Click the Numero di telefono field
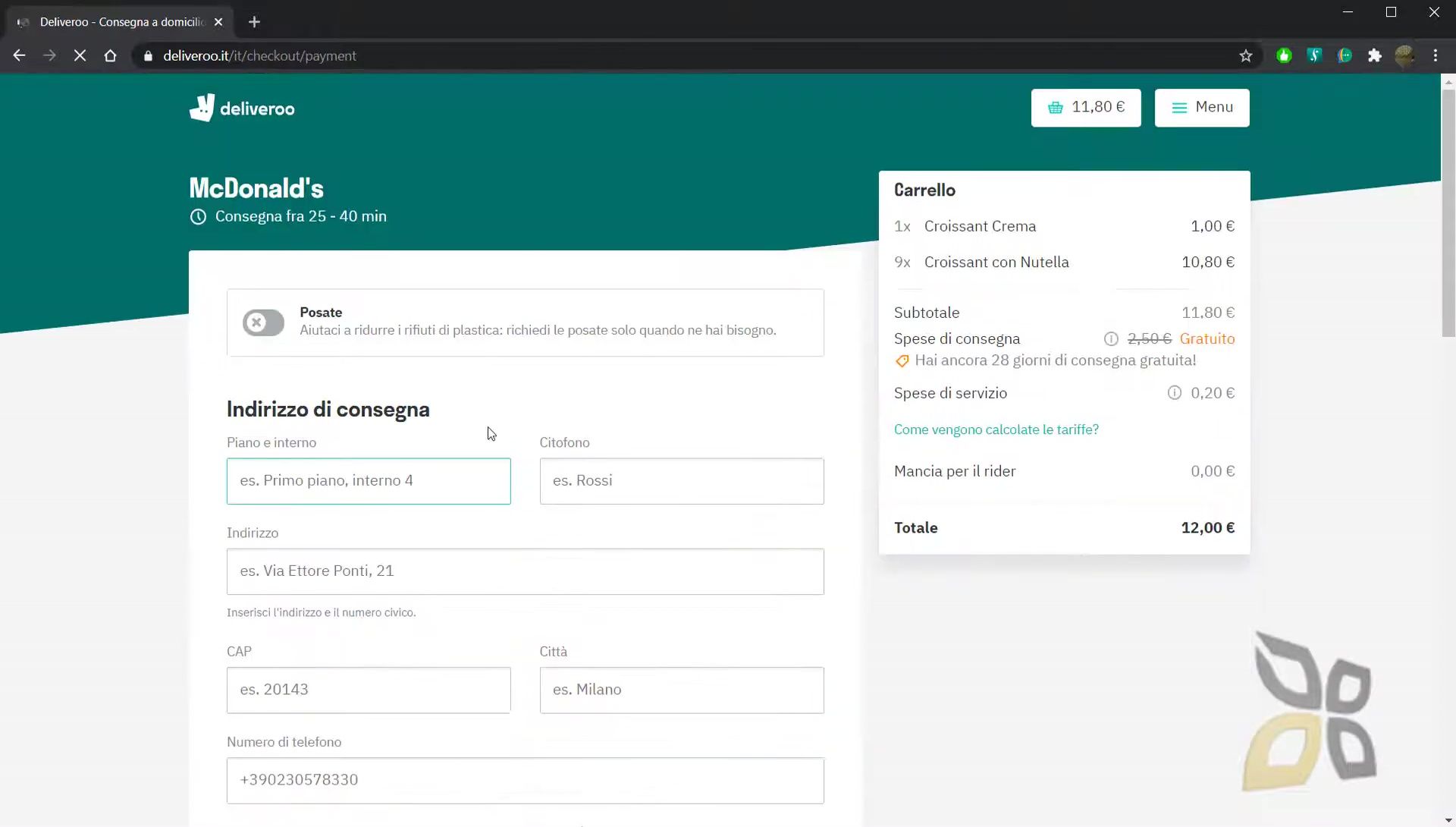The image size is (1456, 827). point(525,780)
